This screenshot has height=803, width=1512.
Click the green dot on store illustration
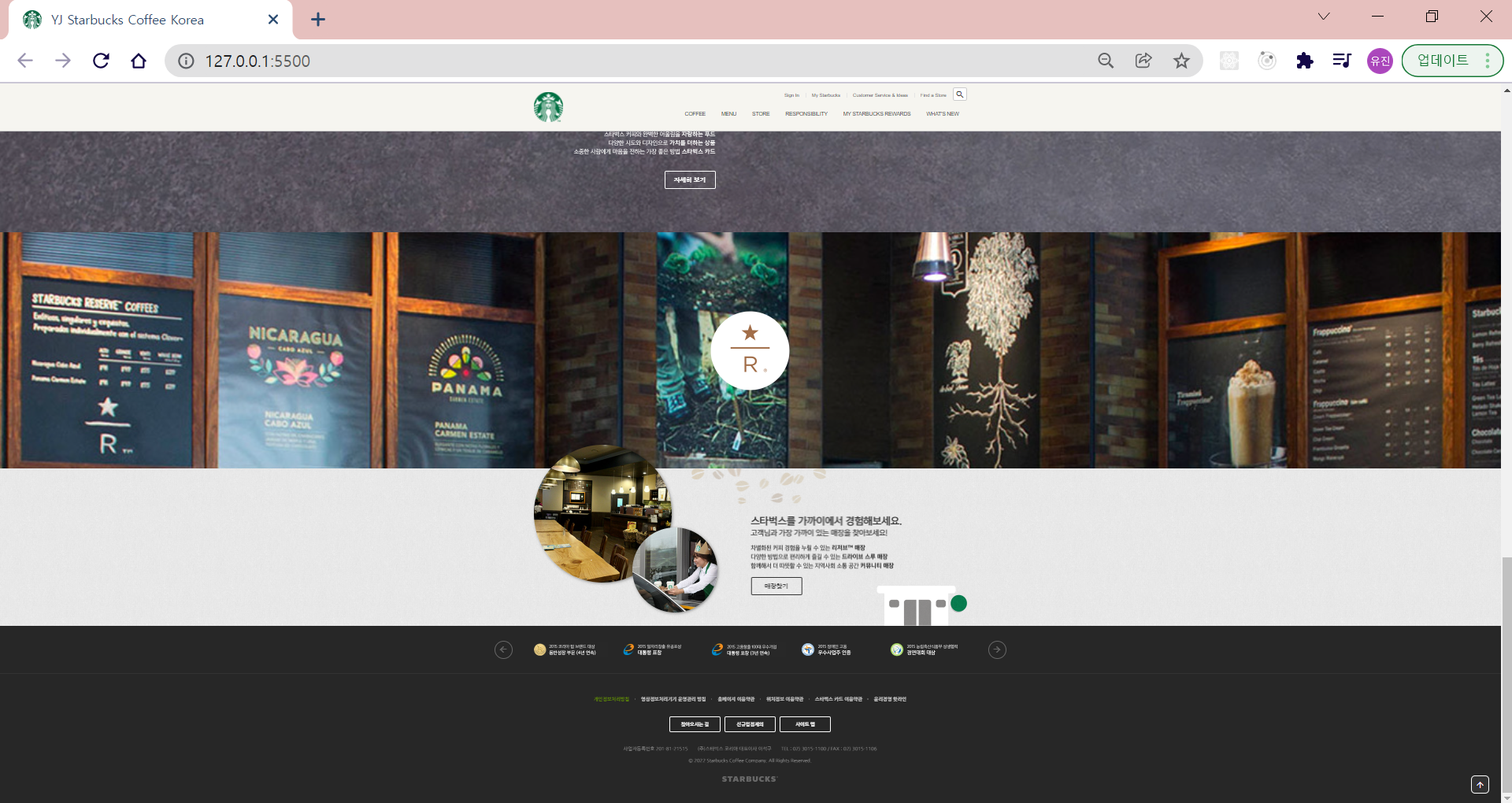click(958, 603)
